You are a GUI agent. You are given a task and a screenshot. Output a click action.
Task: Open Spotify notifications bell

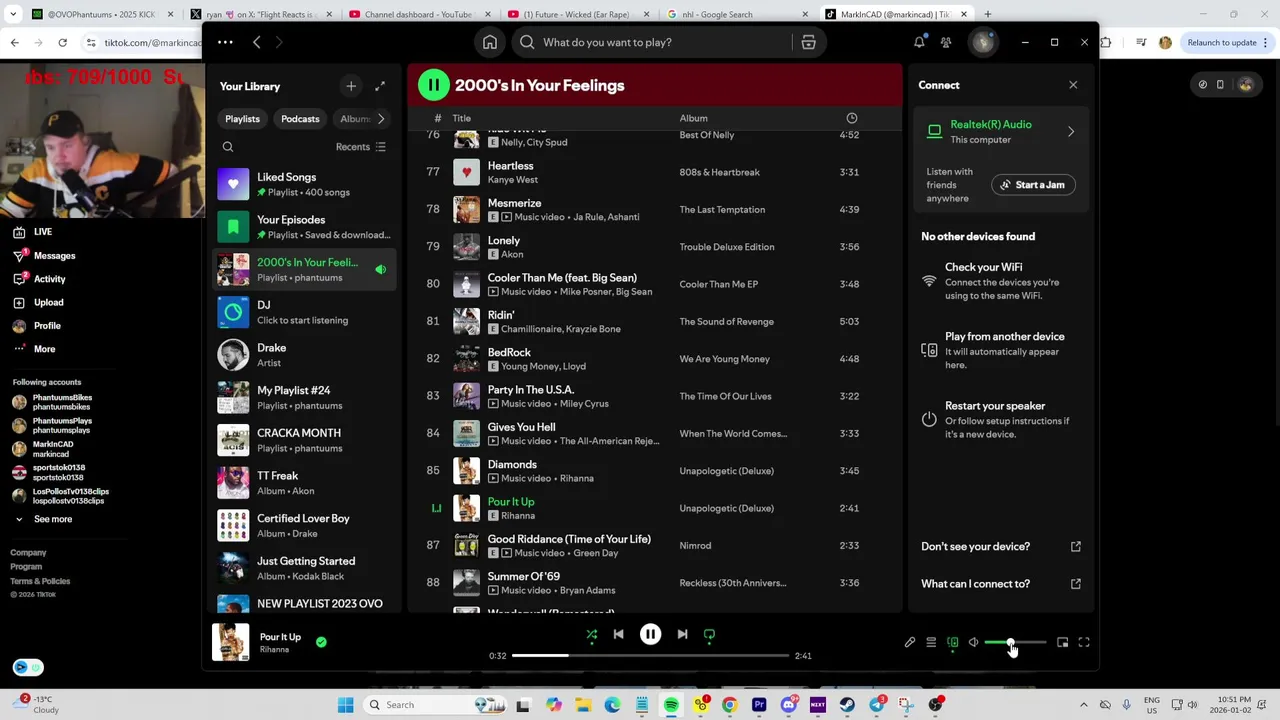coord(919,42)
